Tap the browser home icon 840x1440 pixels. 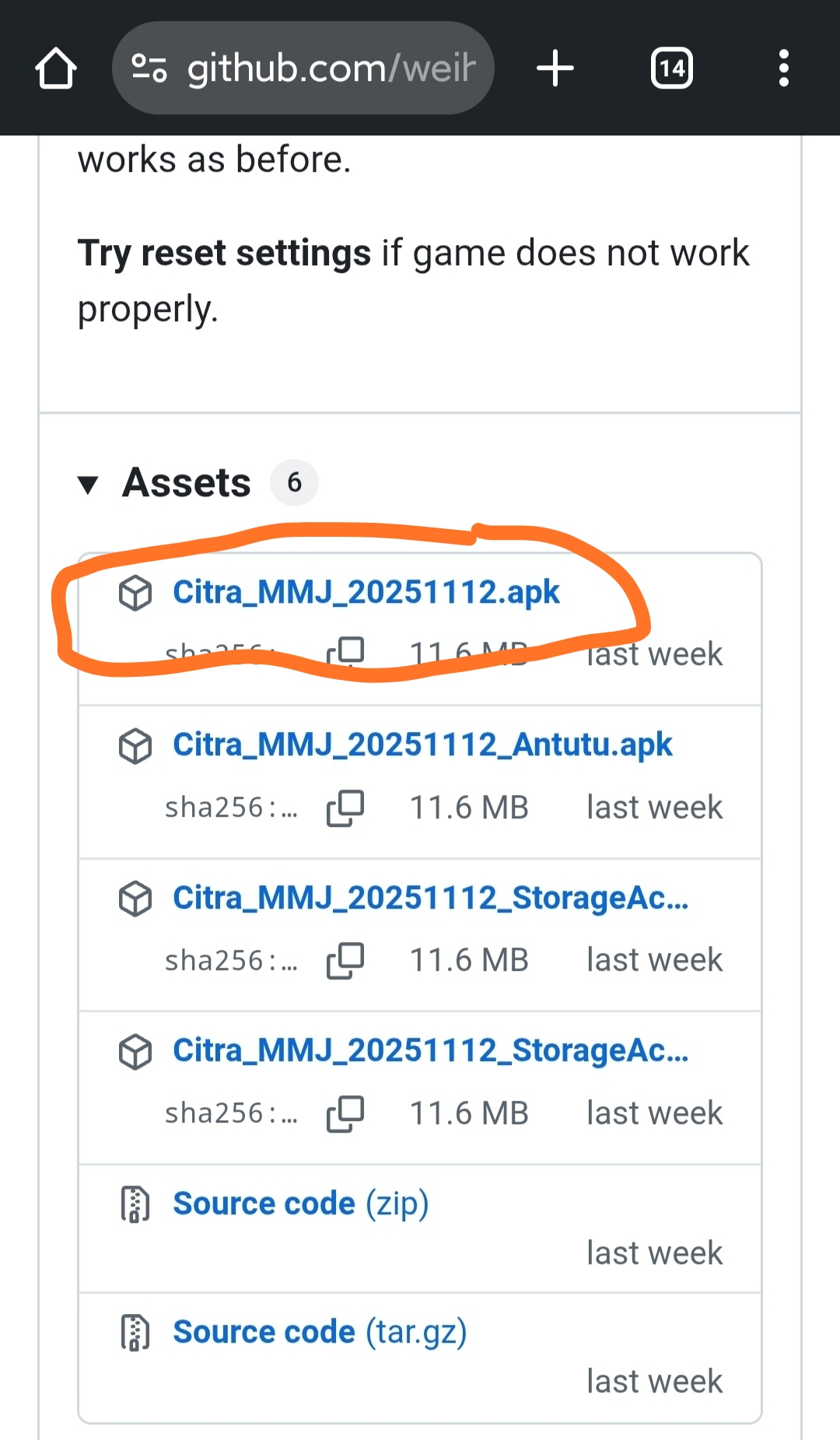(x=56, y=68)
